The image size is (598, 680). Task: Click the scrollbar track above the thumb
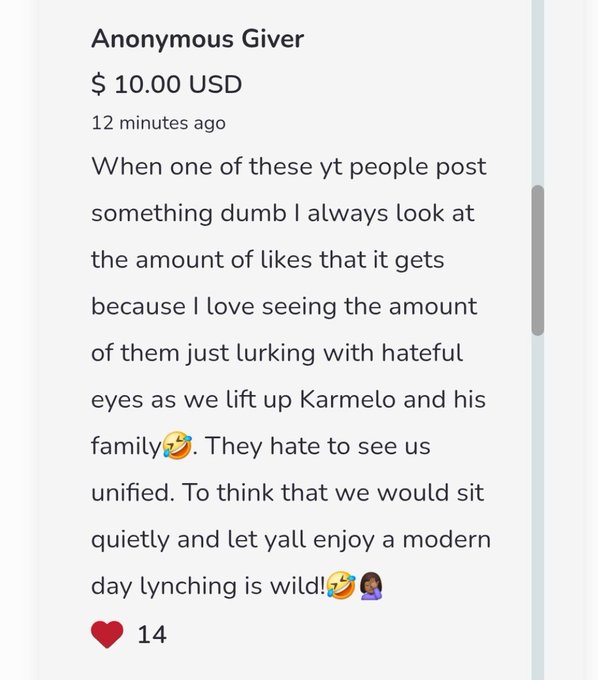coord(538,92)
